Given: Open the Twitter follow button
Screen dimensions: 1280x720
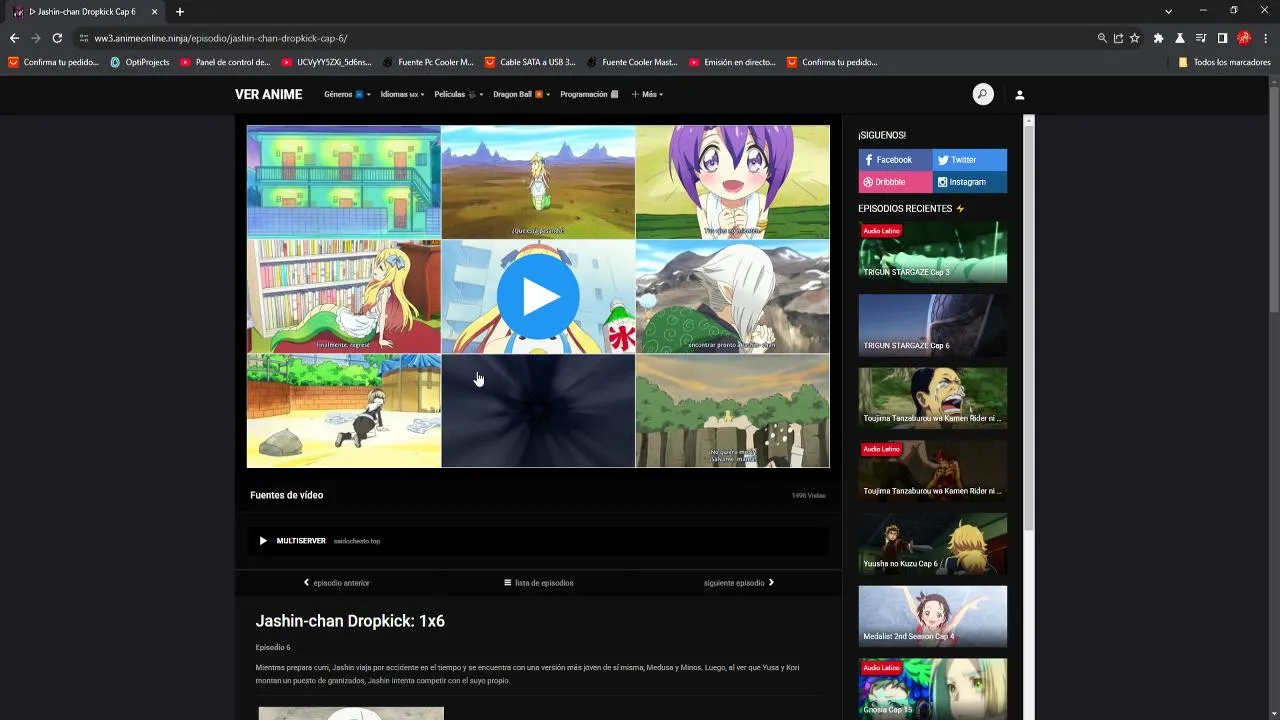Looking at the screenshot, I should pyautogui.click(x=970, y=160).
